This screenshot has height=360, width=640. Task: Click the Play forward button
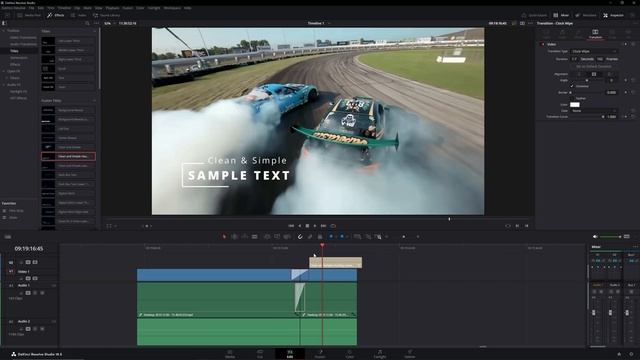(x=315, y=226)
